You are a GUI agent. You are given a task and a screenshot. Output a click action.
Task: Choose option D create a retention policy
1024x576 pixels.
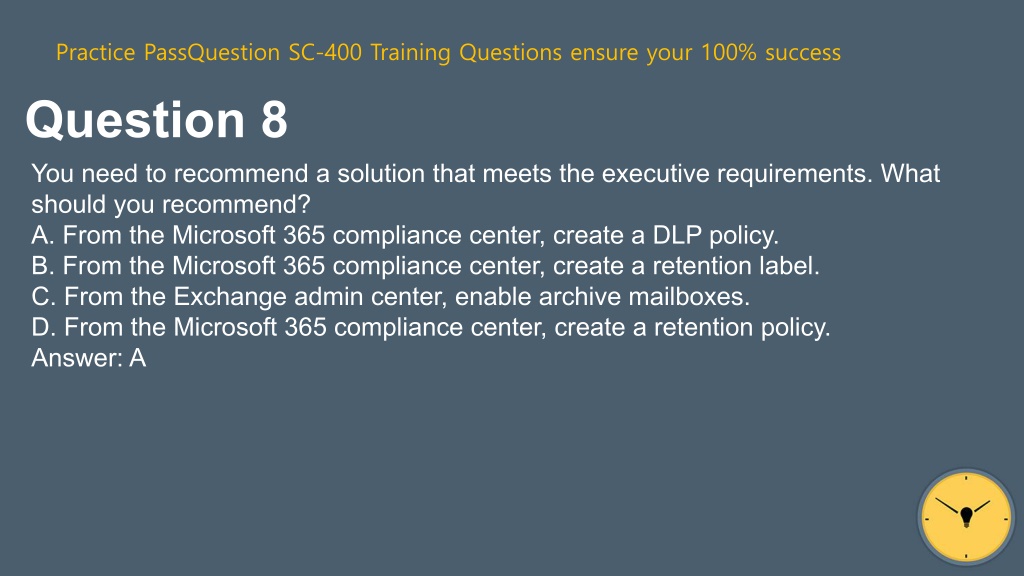point(430,327)
